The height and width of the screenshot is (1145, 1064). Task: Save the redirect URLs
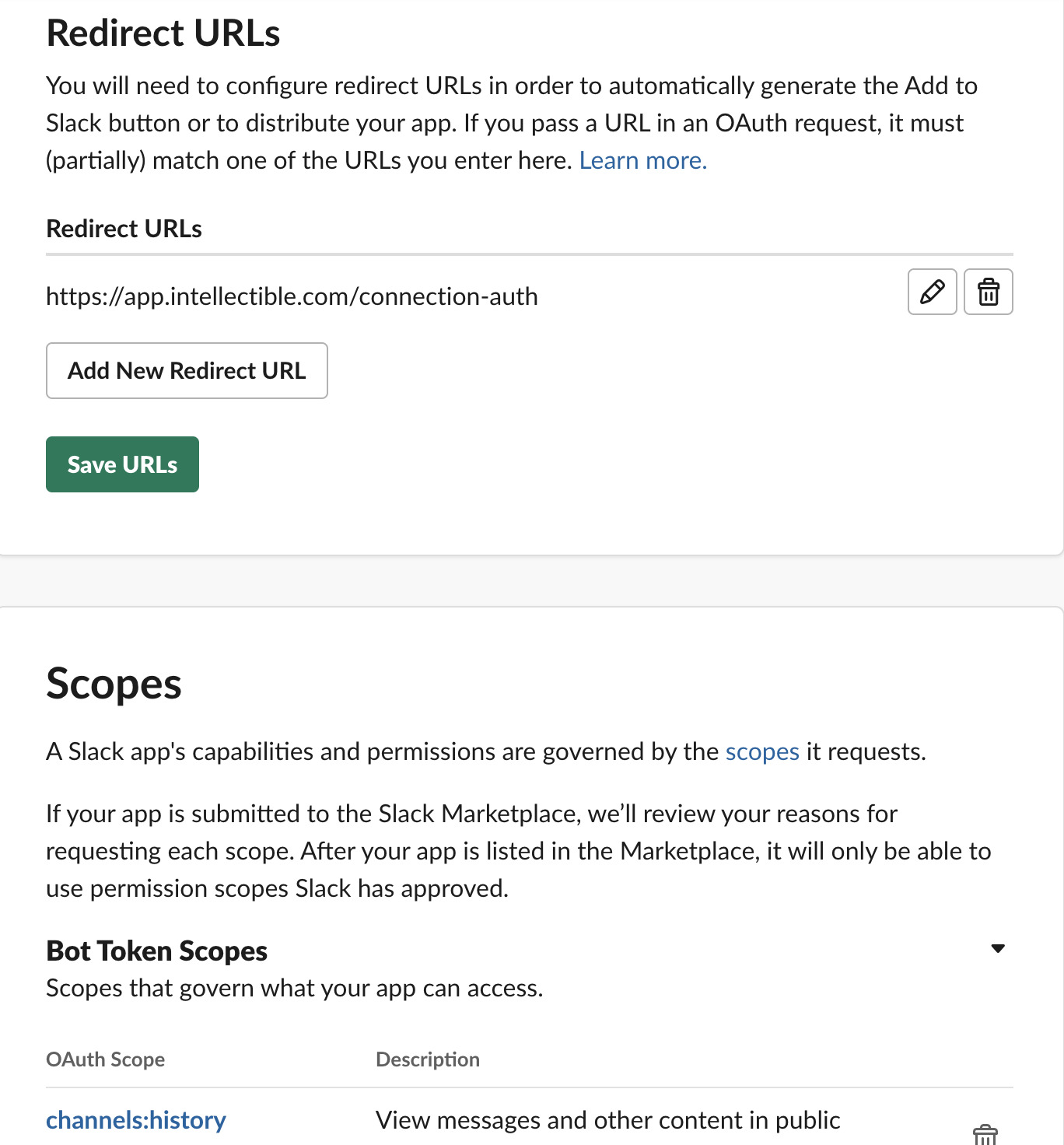[122, 464]
